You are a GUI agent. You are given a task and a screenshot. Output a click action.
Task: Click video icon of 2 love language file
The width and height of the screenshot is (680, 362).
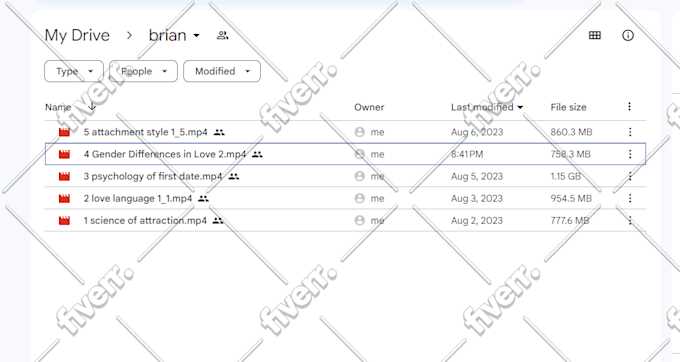pyautogui.click(x=64, y=198)
